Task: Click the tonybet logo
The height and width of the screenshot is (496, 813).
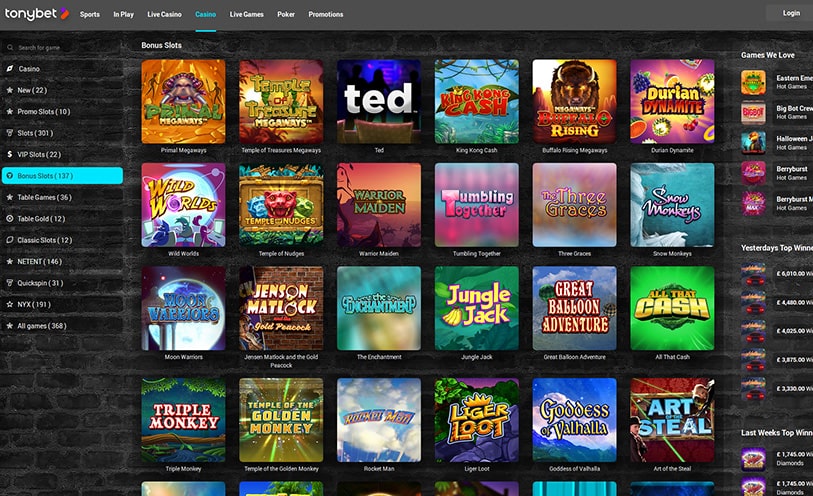Action: click(36, 14)
